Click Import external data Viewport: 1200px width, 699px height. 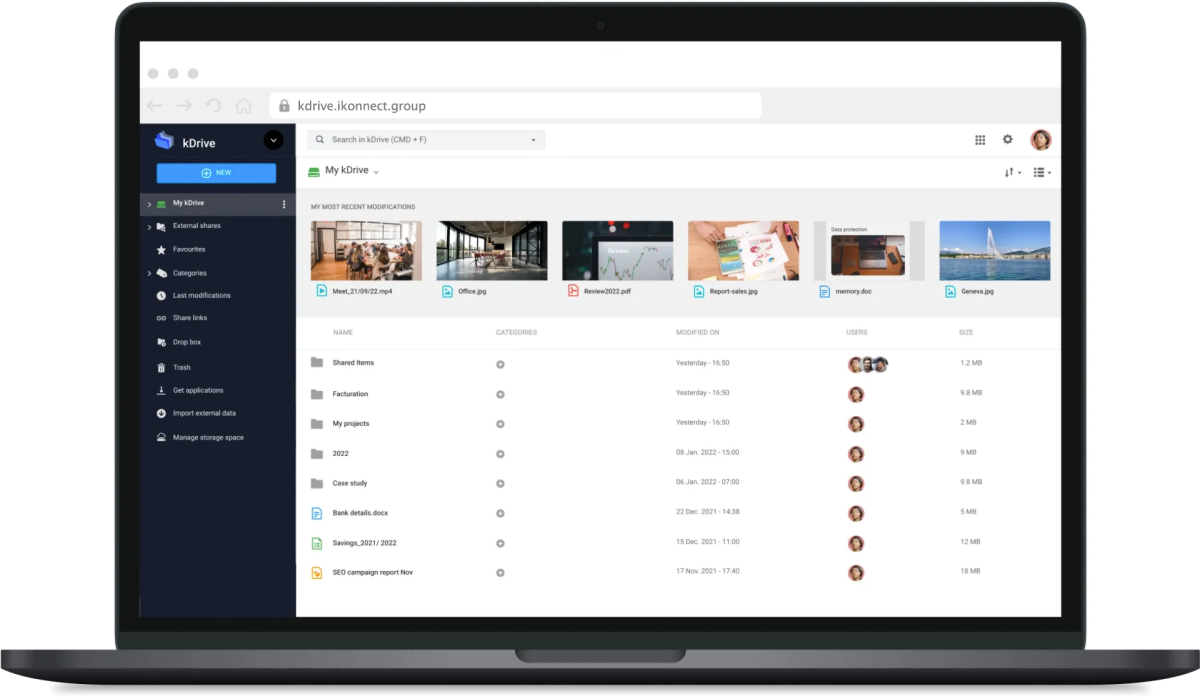point(204,413)
